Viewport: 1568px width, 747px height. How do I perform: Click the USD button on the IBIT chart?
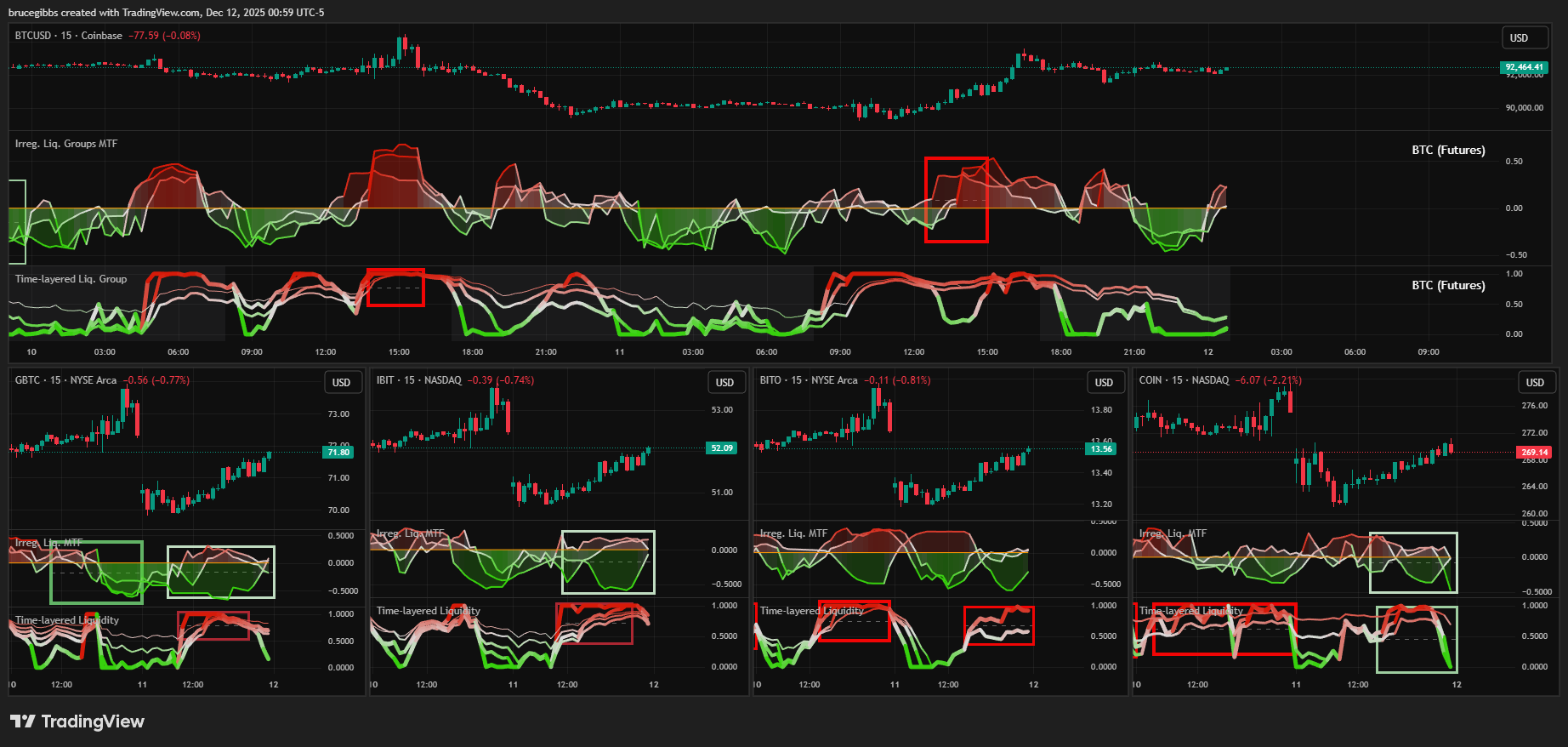click(724, 383)
